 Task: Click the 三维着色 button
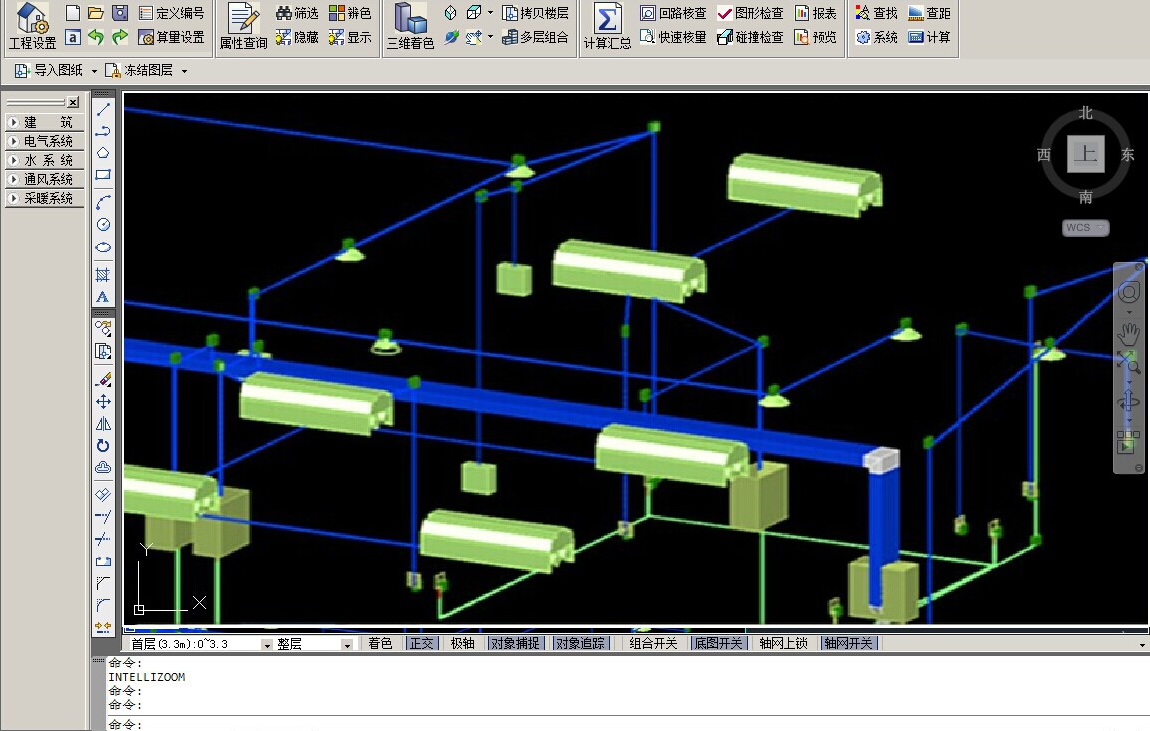pos(410,26)
